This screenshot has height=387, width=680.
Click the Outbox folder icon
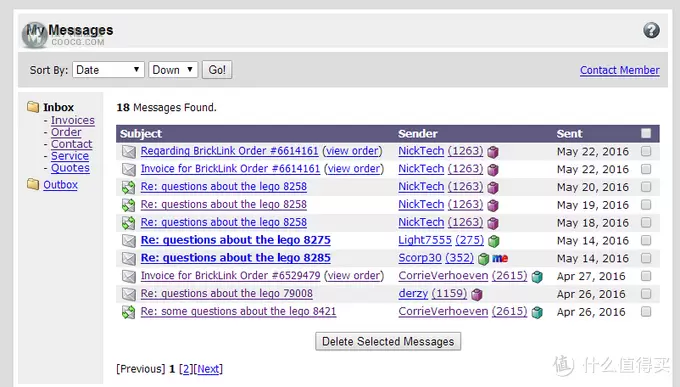coord(33,184)
